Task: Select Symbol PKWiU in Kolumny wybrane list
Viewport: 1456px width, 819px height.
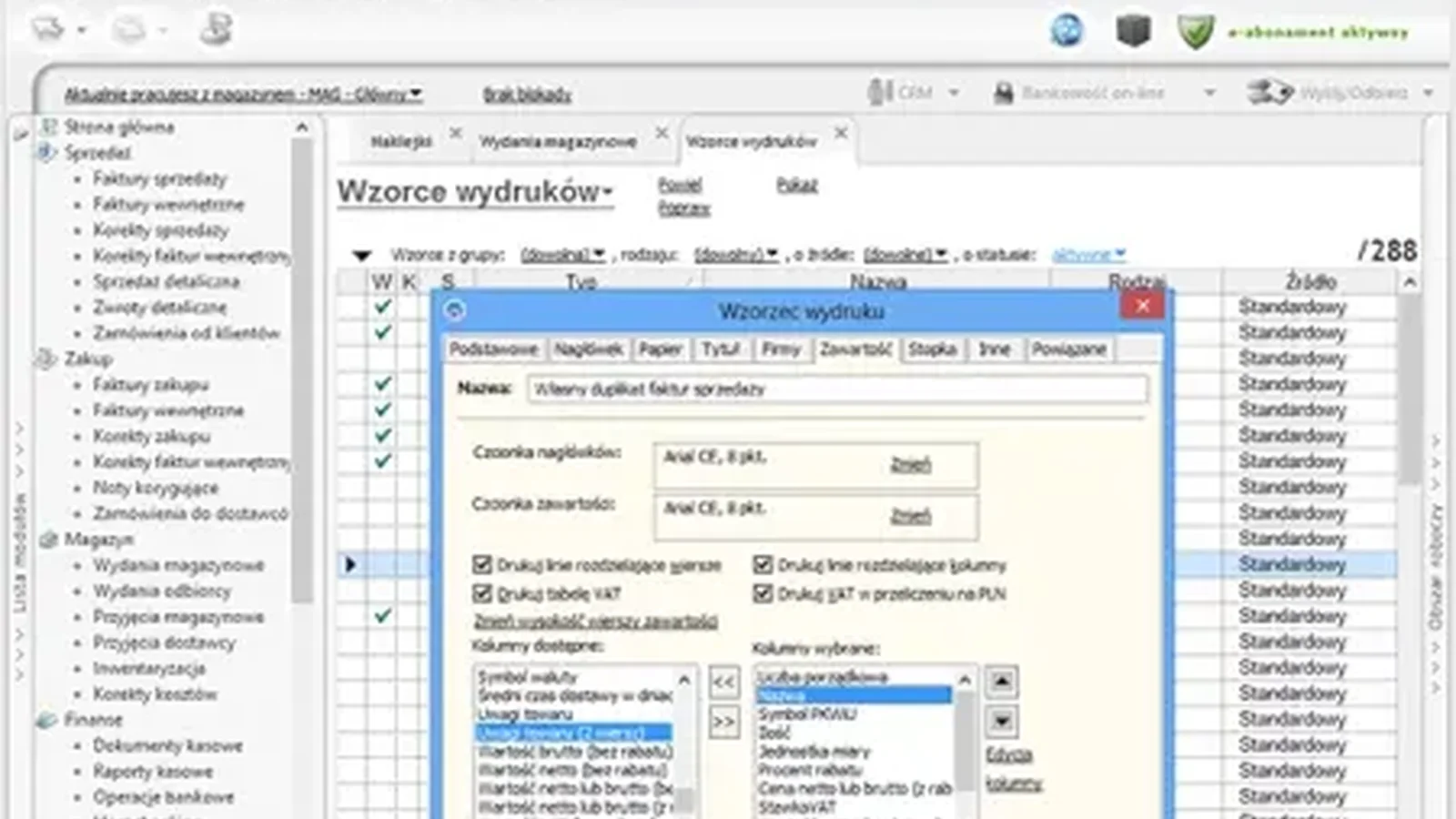Action: point(807,714)
